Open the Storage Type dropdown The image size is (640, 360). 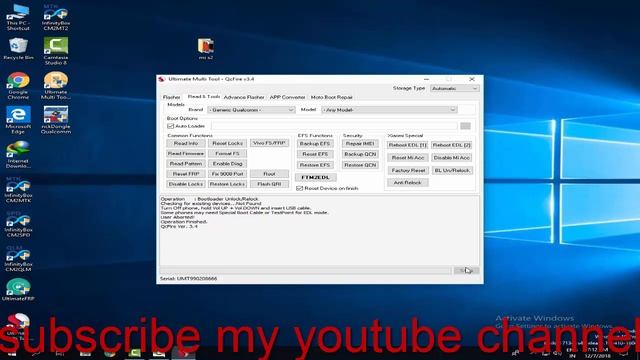(x=454, y=88)
